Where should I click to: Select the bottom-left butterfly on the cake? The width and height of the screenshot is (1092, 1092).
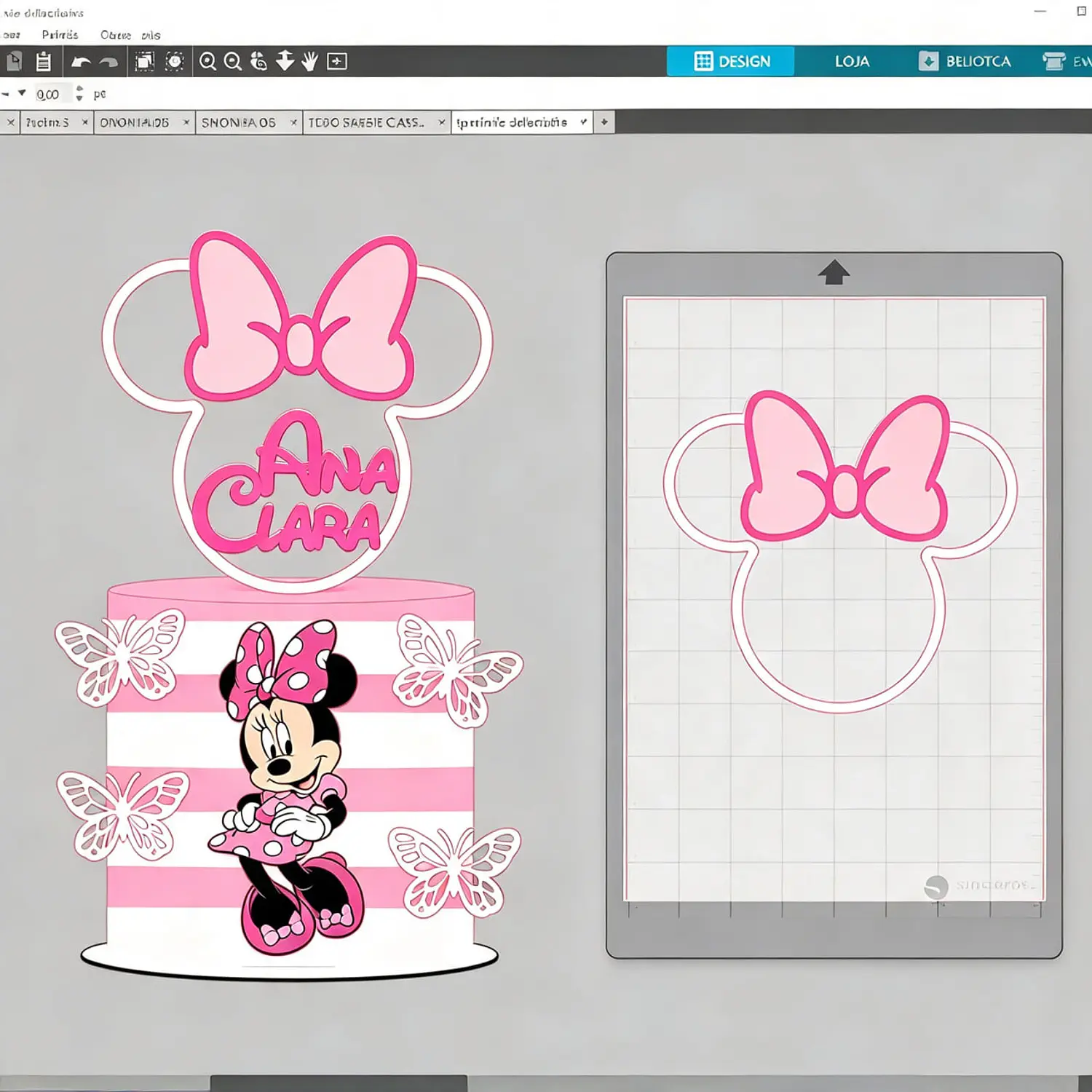click(x=122, y=815)
